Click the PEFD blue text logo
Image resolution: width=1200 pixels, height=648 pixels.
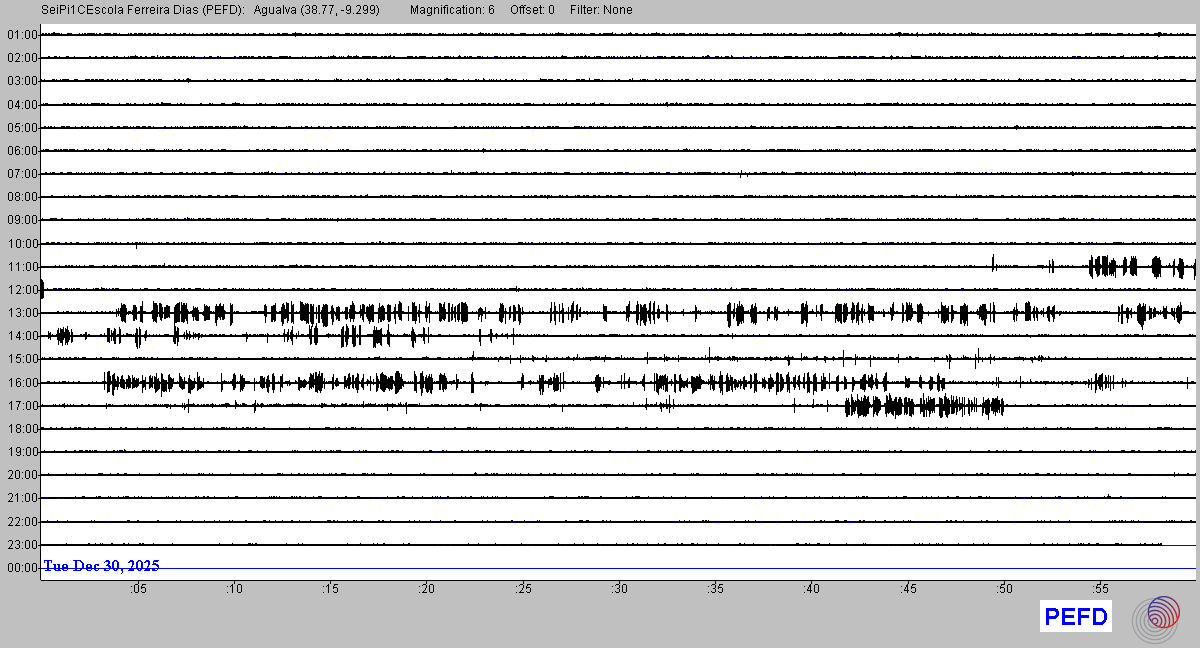(1075, 617)
